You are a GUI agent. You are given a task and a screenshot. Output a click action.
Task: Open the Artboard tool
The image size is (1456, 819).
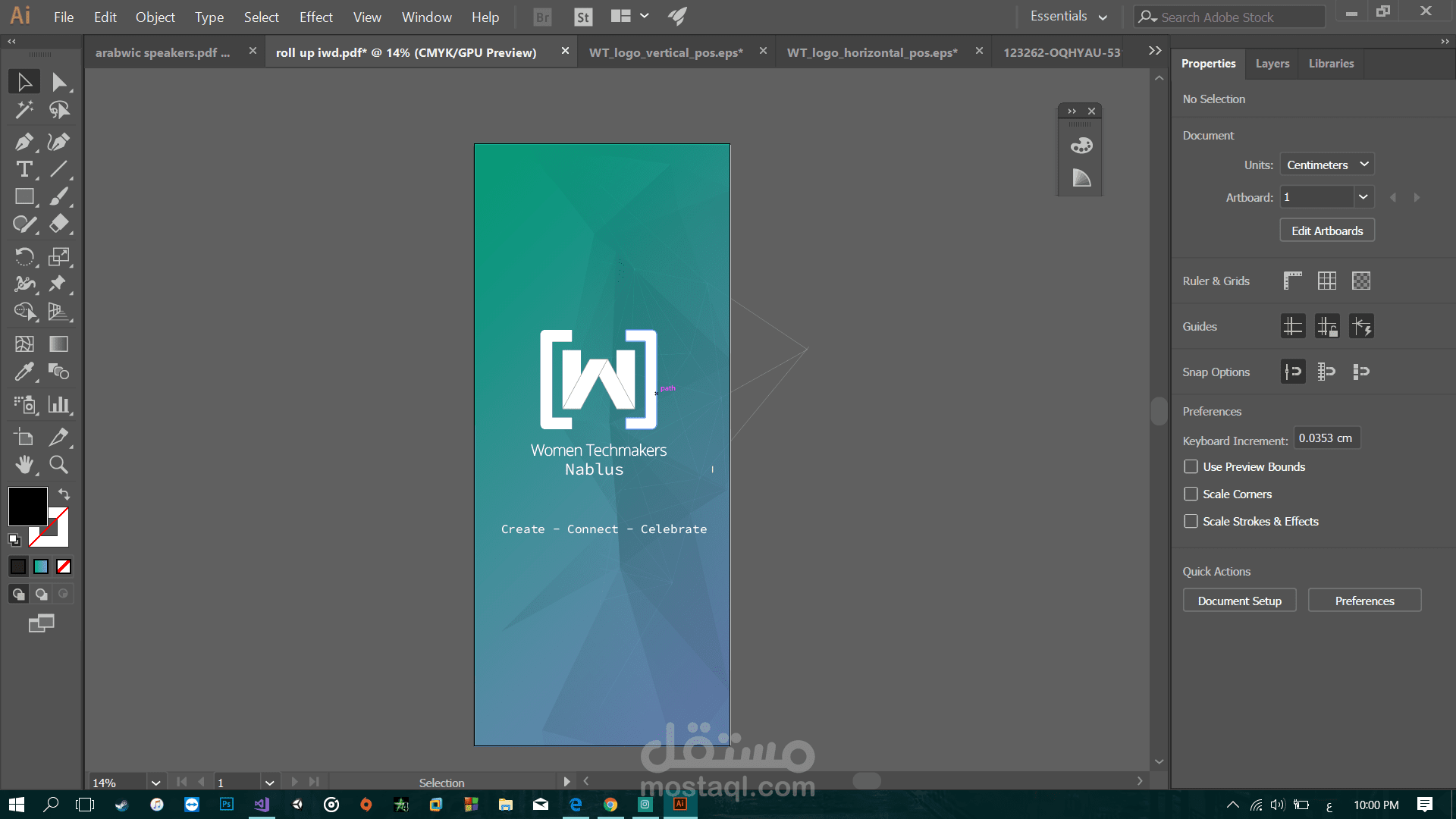click(x=24, y=436)
